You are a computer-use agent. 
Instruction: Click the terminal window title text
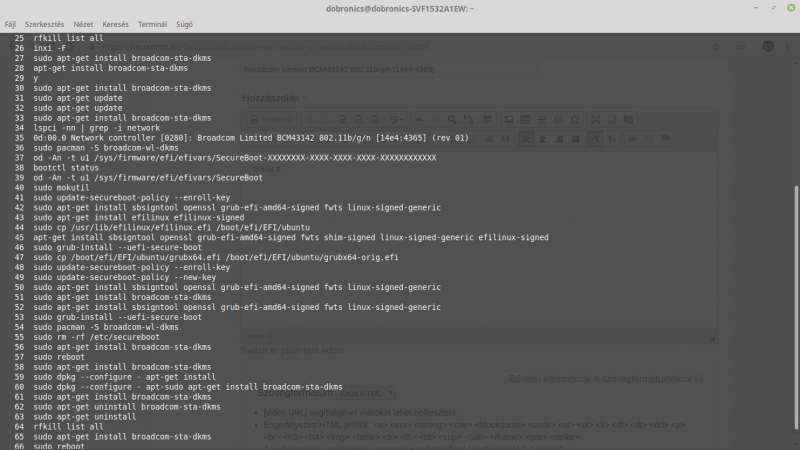point(400,8)
